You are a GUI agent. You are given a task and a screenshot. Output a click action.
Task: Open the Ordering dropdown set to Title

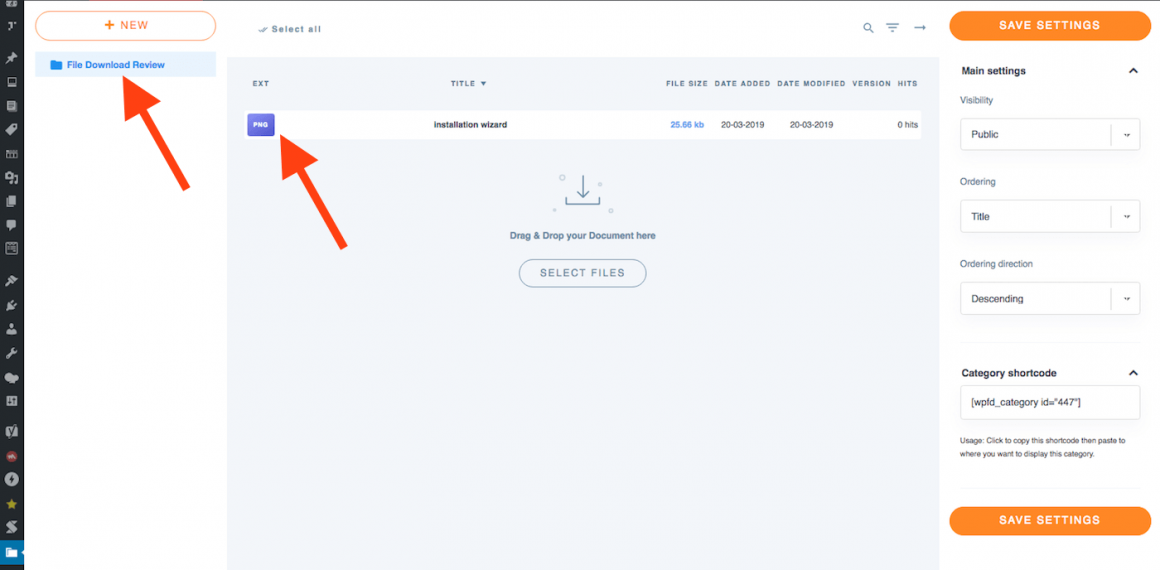pyautogui.click(x=1050, y=217)
